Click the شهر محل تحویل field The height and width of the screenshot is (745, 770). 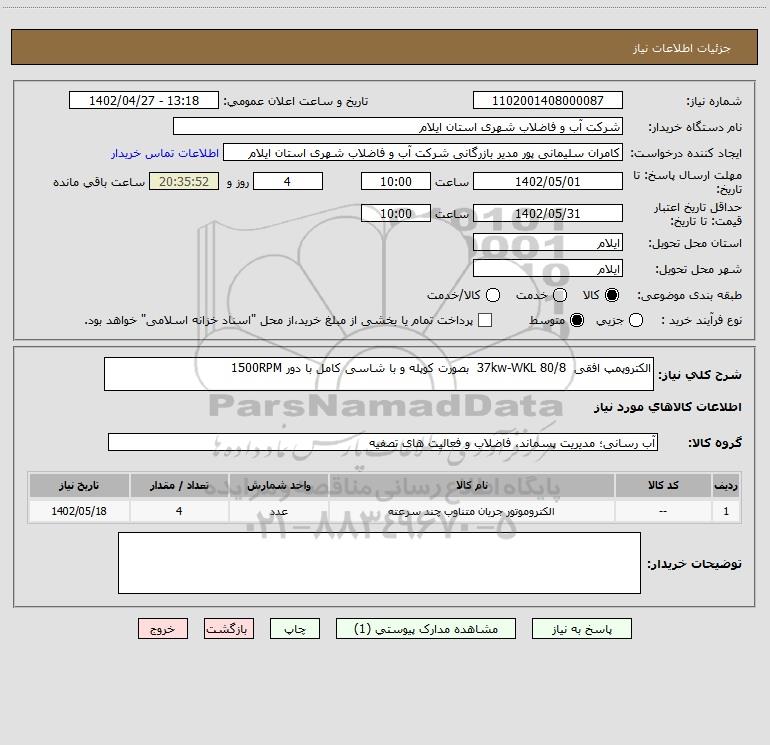coord(548,269)
